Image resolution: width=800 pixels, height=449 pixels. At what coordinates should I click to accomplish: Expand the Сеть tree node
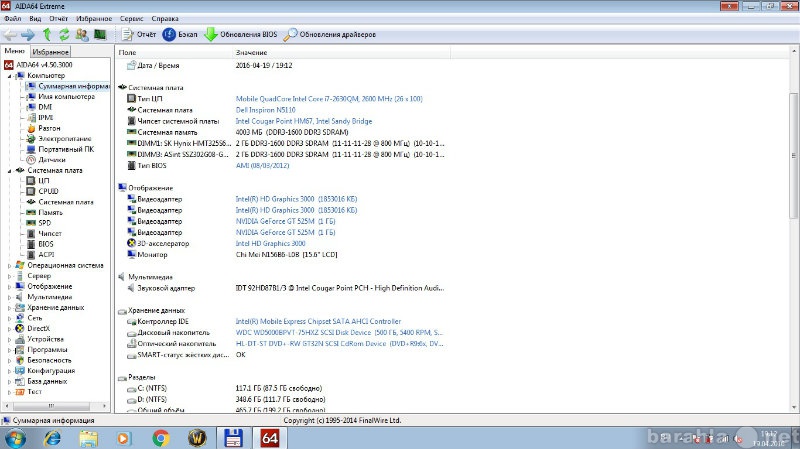pyautogui.click(x=9, y=318)
